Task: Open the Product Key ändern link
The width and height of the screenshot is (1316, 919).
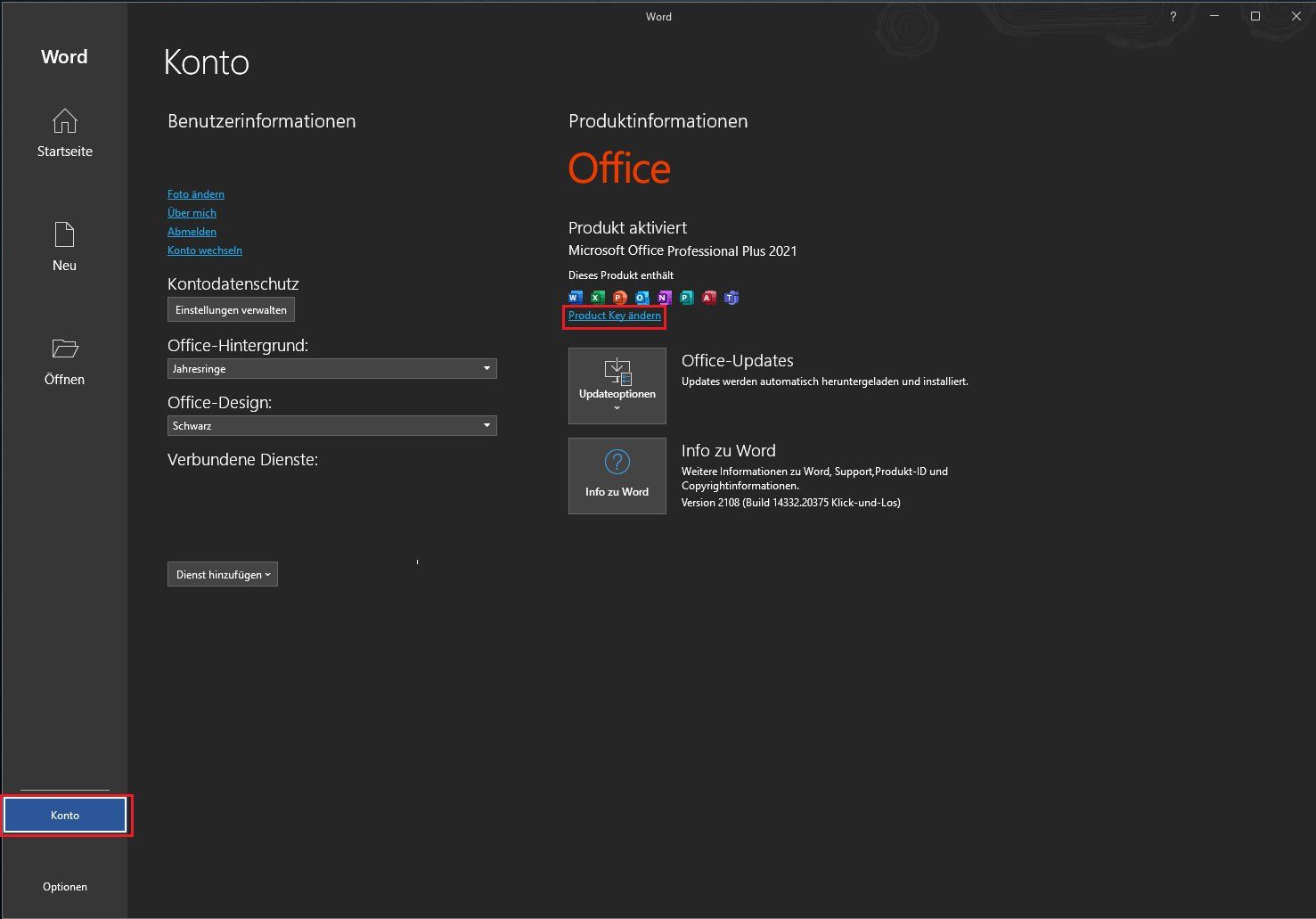Action: pyautogui.click(x=614, y=316)
